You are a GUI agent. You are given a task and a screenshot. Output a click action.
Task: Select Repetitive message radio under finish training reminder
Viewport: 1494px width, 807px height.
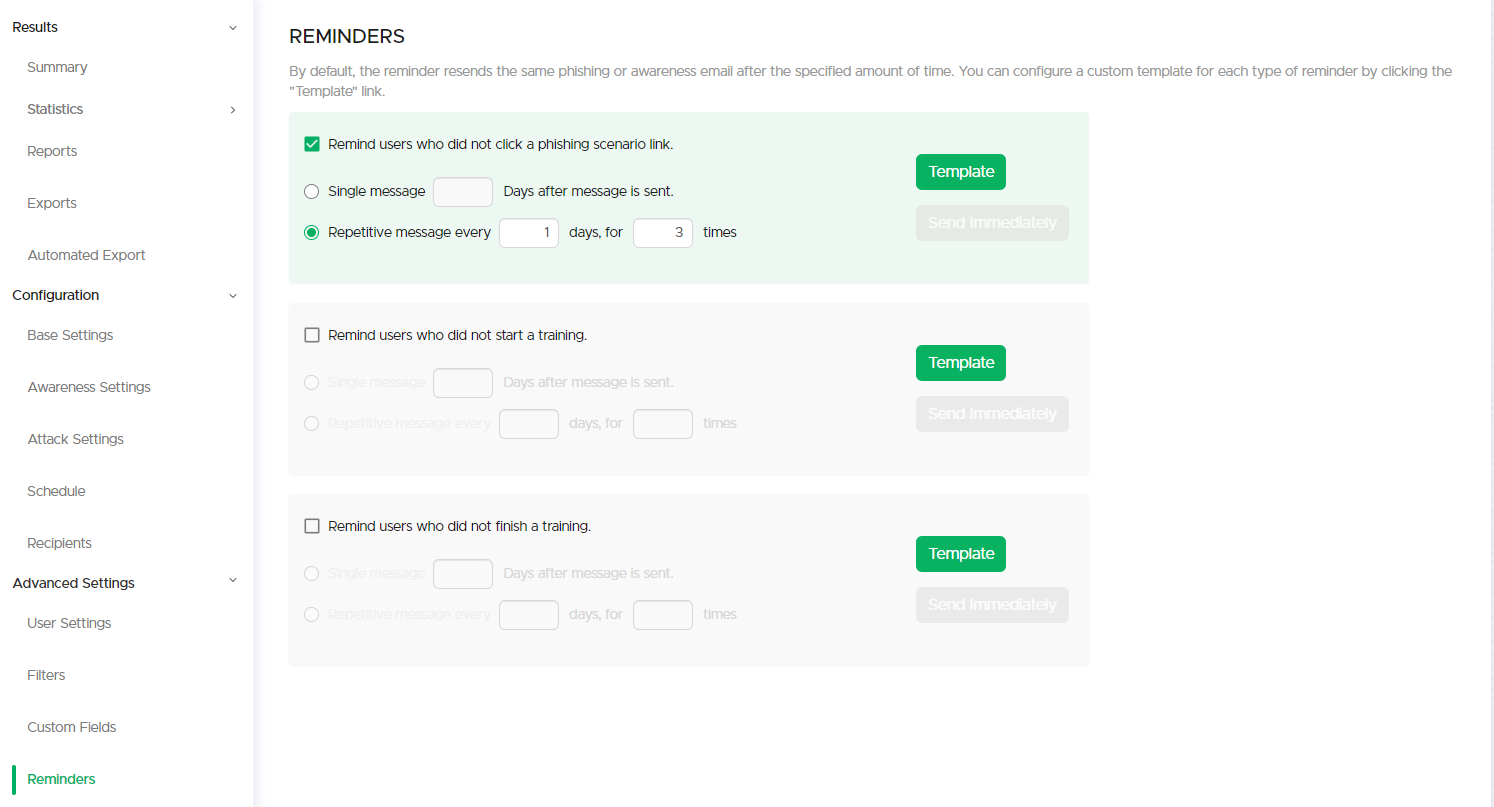point(312,614)
